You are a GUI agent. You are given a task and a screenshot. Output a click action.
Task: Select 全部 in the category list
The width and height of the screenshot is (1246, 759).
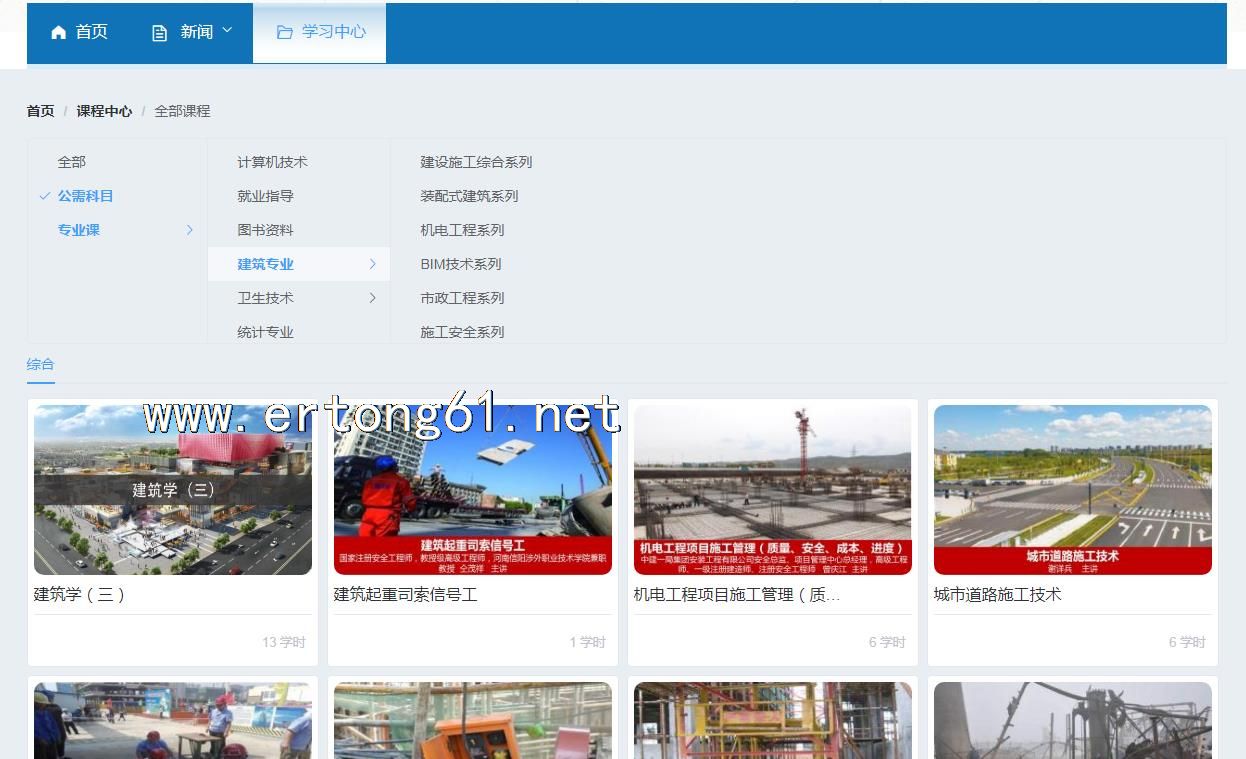71,162
